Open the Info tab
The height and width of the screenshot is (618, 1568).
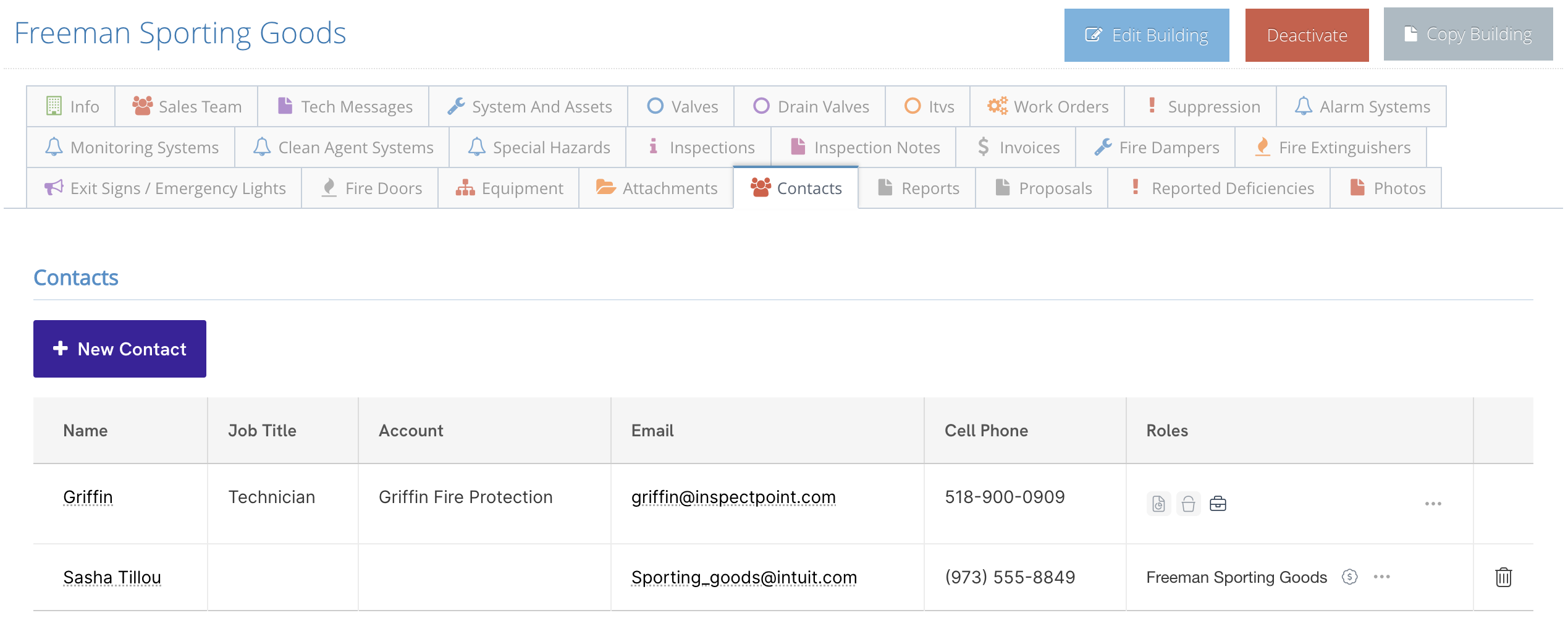coord(71,106)
